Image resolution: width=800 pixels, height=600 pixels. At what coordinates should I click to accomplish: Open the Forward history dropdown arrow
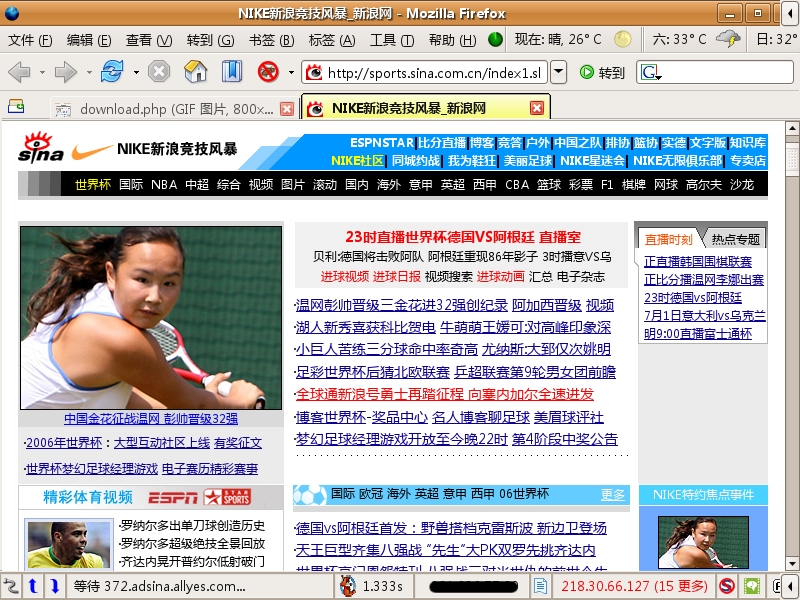(x=89, y=72)
